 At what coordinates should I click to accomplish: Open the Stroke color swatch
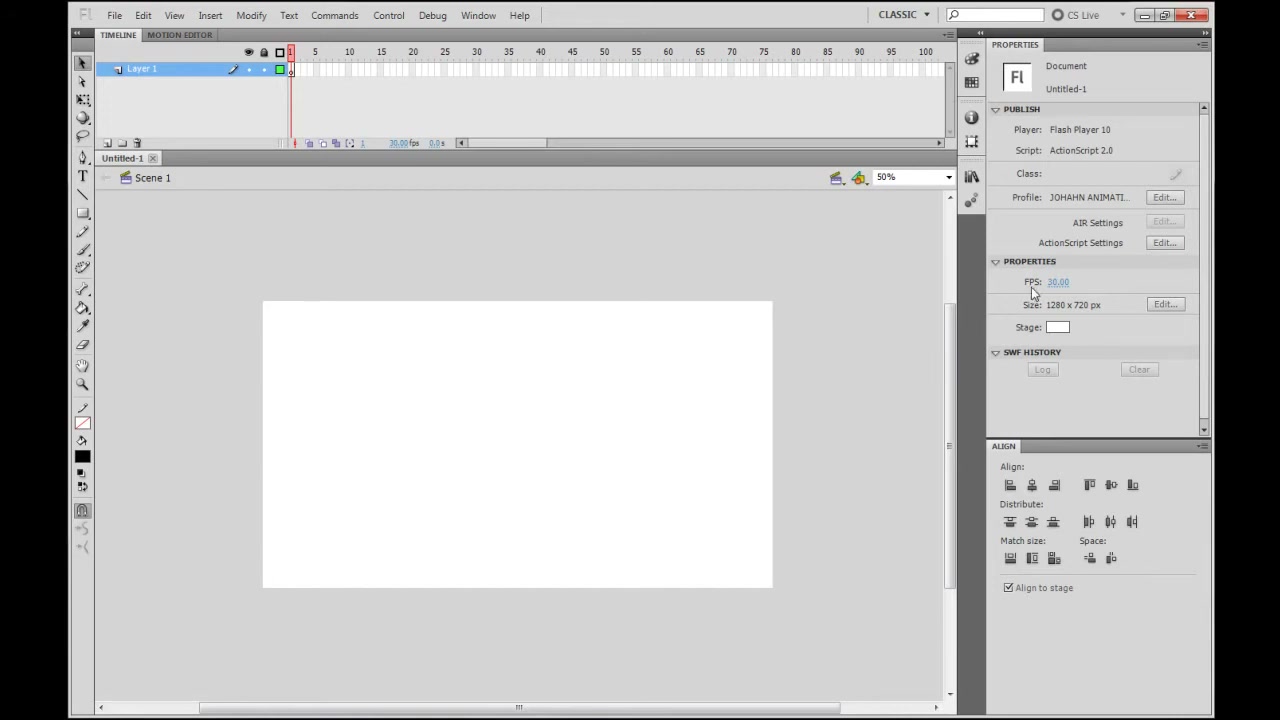[x=83, y=423]
